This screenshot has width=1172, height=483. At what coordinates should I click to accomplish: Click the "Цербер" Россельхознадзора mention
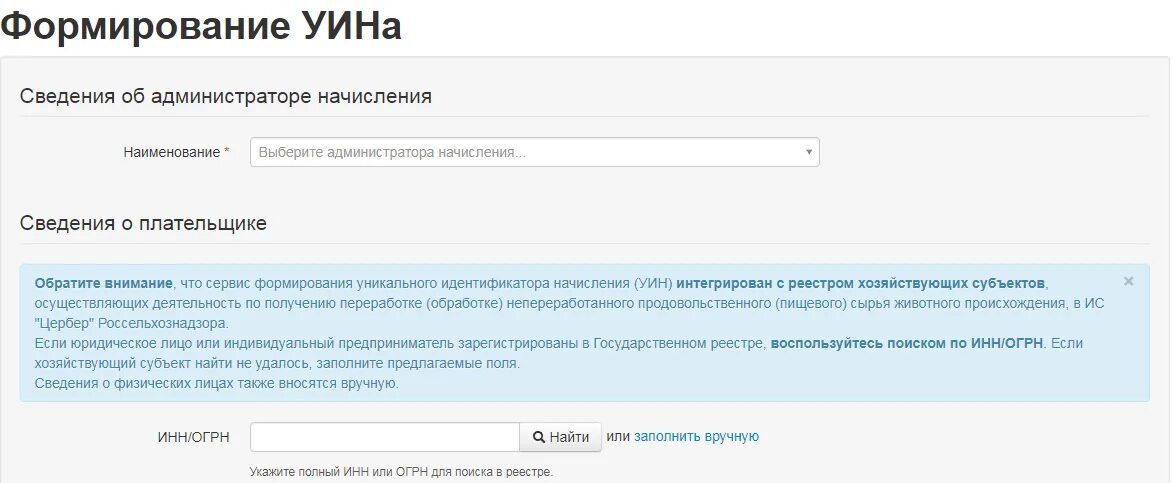(131, 324)
